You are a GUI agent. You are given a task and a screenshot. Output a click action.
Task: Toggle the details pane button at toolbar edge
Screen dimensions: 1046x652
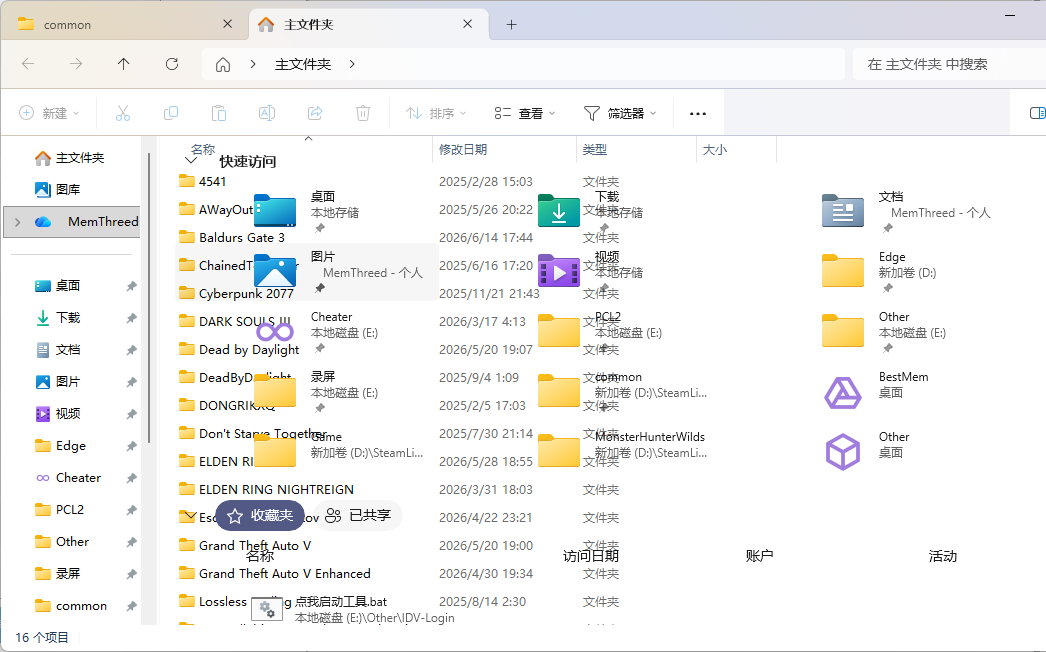1037,113
